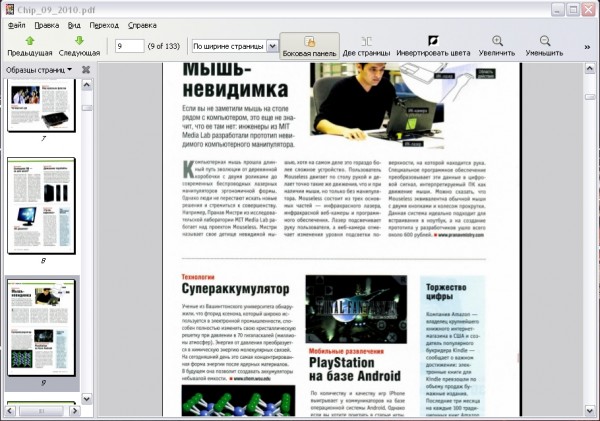Click document scrollbar down arrow
Image resolution: width=600 pixels, height=421 pixels.
pyautogui.click(x=590, y=411)
